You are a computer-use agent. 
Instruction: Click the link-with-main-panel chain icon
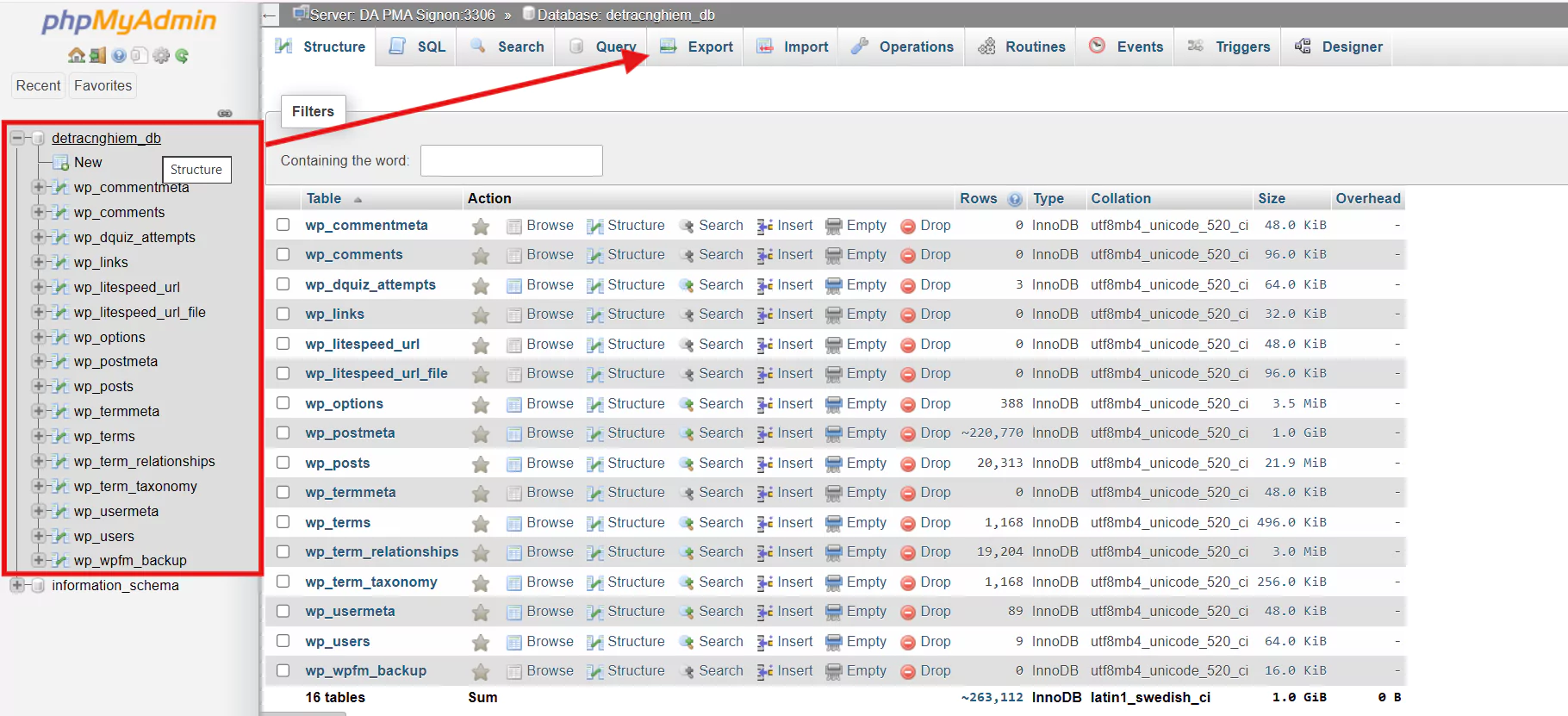pyautogui.click(x=225, y=114)
